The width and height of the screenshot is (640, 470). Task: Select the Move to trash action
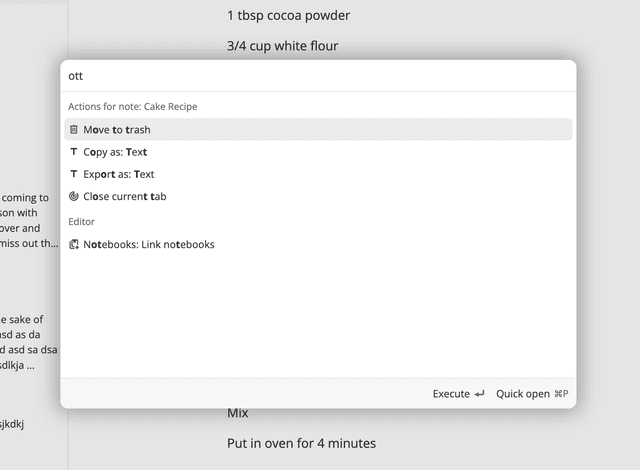click(117, 130)
